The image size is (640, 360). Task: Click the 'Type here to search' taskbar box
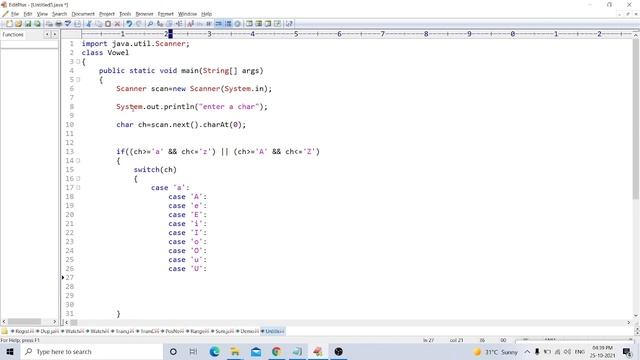[92, 351]
